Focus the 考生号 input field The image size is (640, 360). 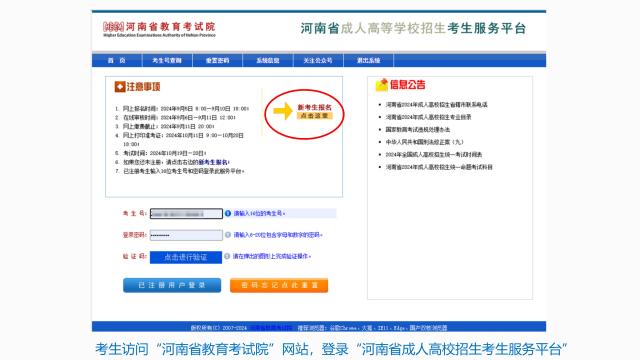[x=186, y=213]
